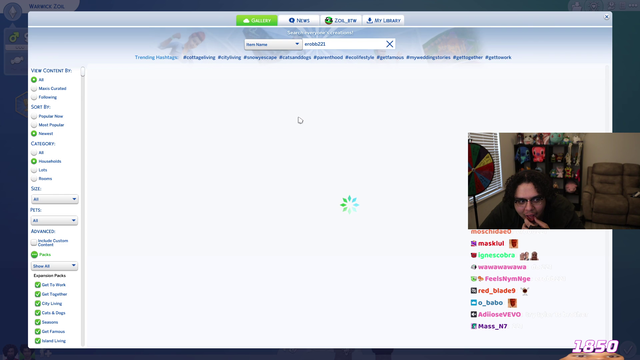This screenshot has width=640, height=360.
Task: Select Following radio option
Action: click(x=34, y=97)
